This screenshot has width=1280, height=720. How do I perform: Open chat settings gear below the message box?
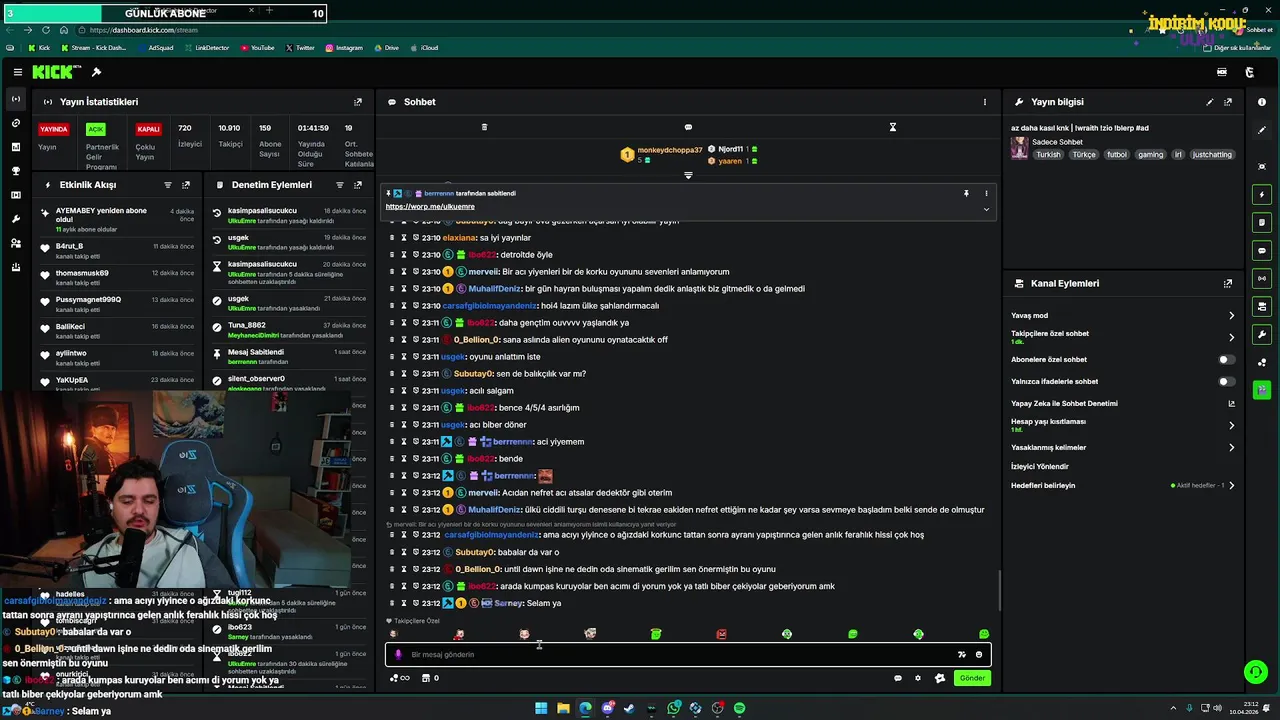click(918, 678)
